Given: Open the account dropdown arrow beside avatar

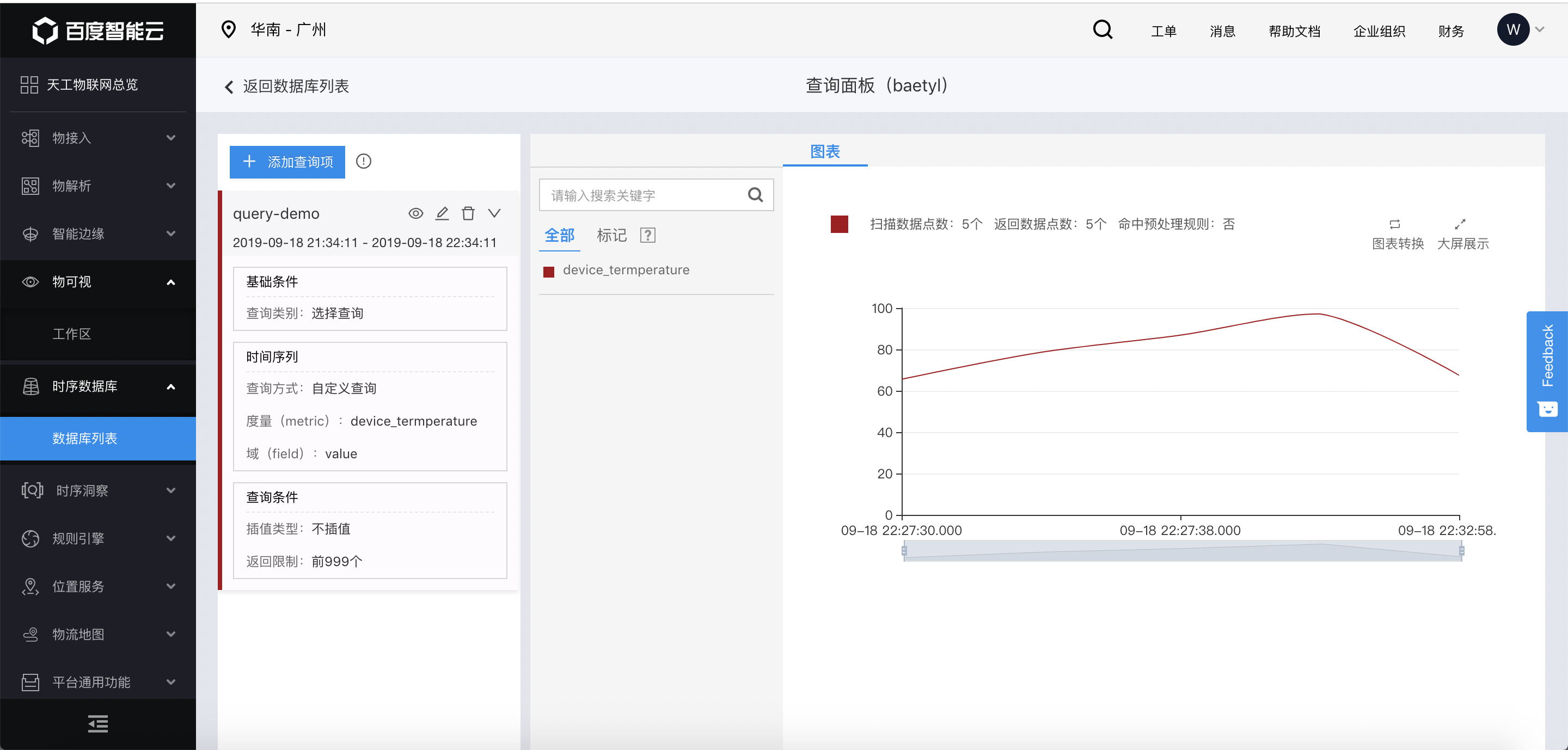Looking at the screenshot, I should click(1539, 29).
